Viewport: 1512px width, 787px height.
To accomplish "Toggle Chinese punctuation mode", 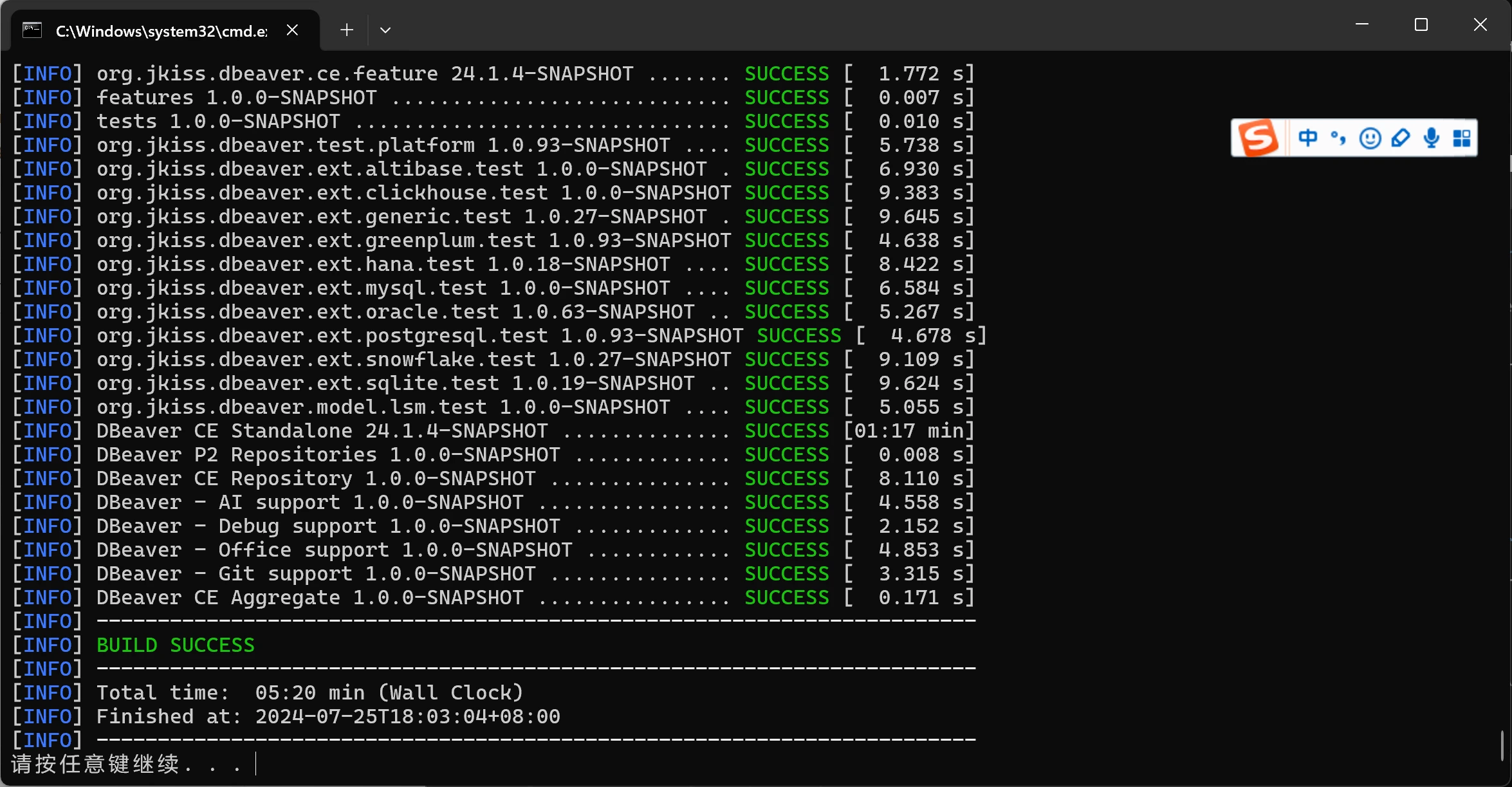I will [1338, 138].
